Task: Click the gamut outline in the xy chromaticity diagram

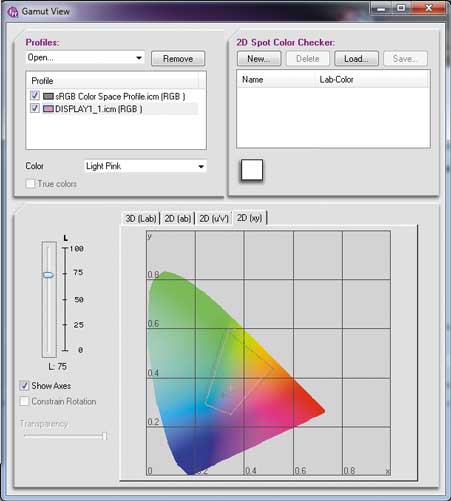Action: click(x=238, y=371)
